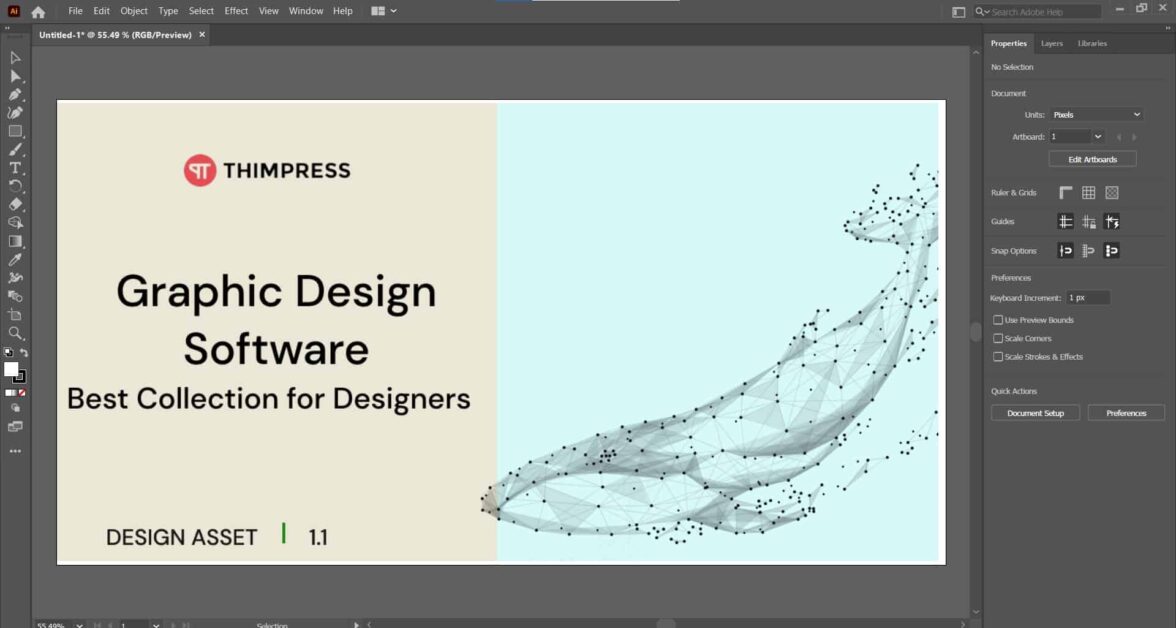This screenshot has width=1176, height=628.
Task: Select the Rectangle tool
Action: (x=15, y=131)
